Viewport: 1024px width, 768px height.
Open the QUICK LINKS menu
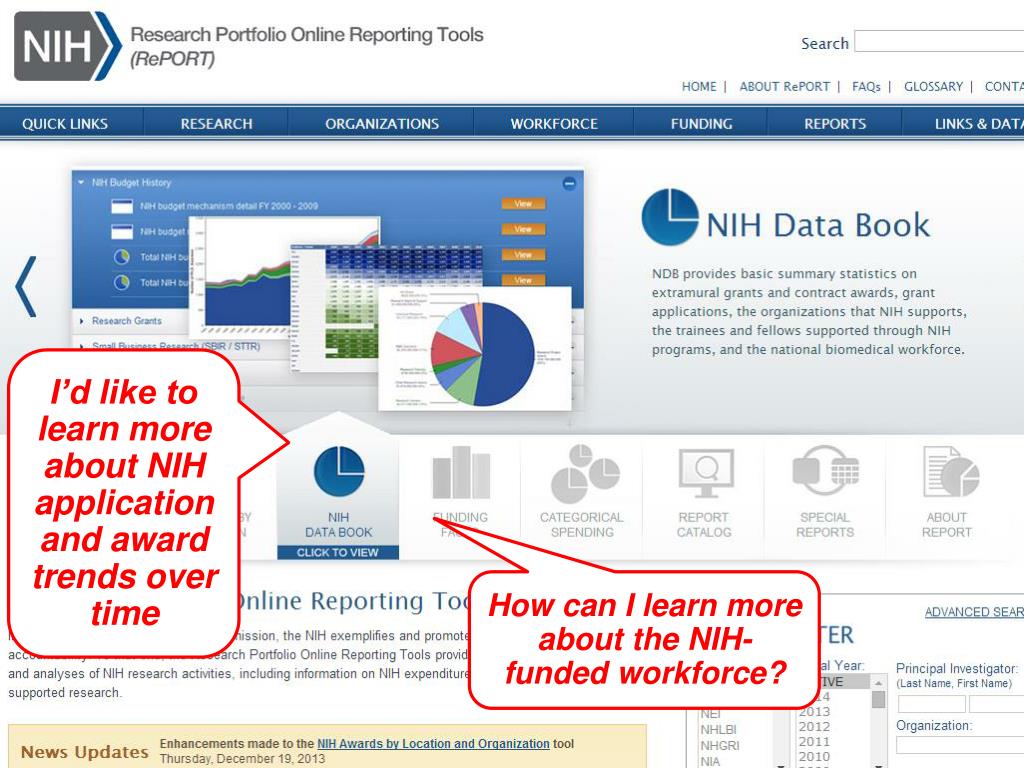(65, 123)
